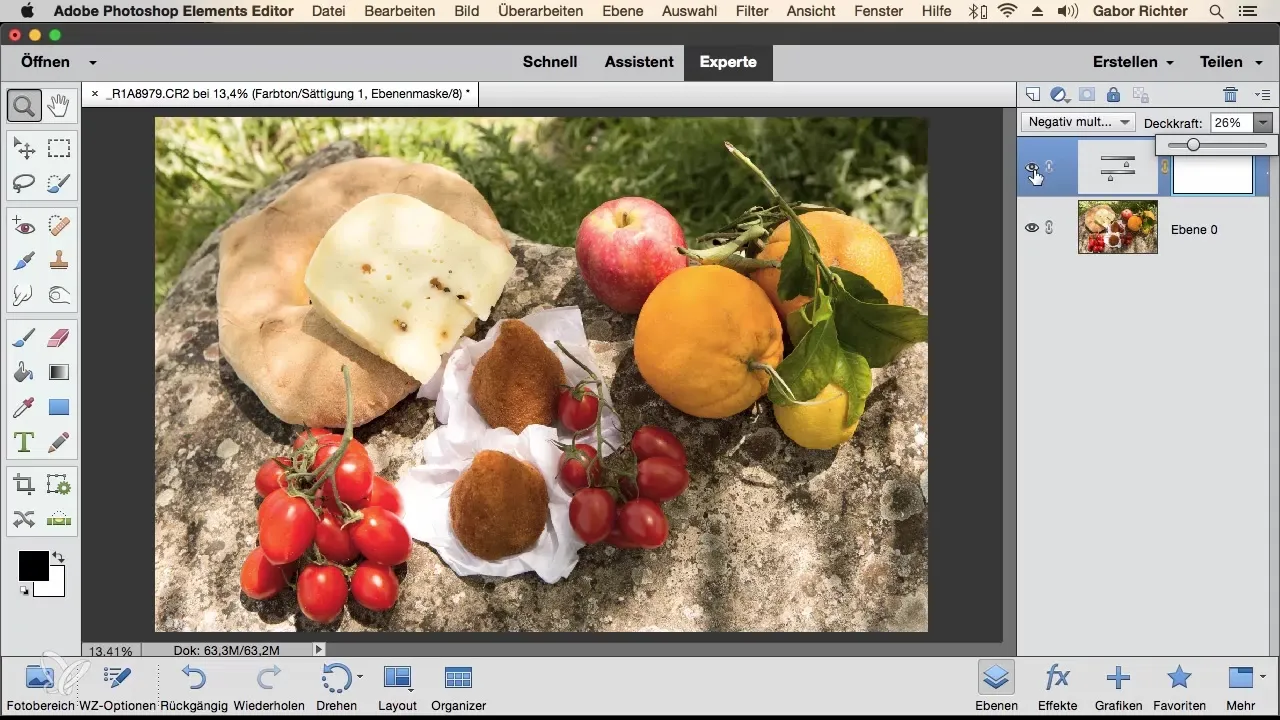
Task: Reset default colors with the small swatch icon
Action: click(24, 591)
